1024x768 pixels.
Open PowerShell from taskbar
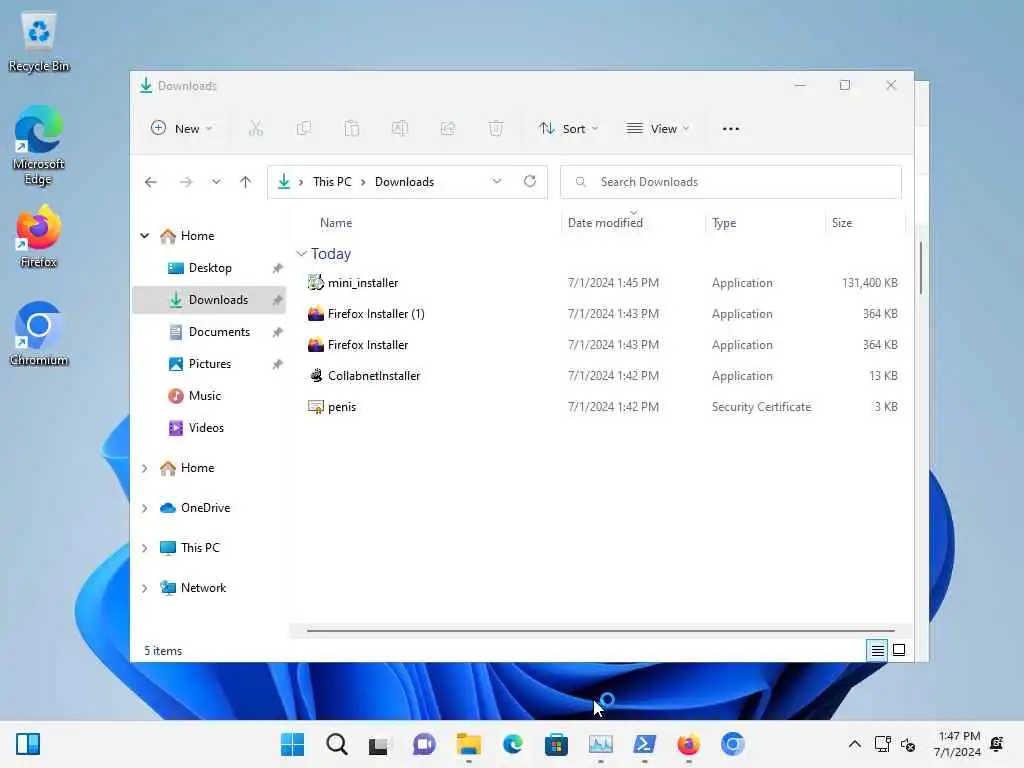coord(645,744)
